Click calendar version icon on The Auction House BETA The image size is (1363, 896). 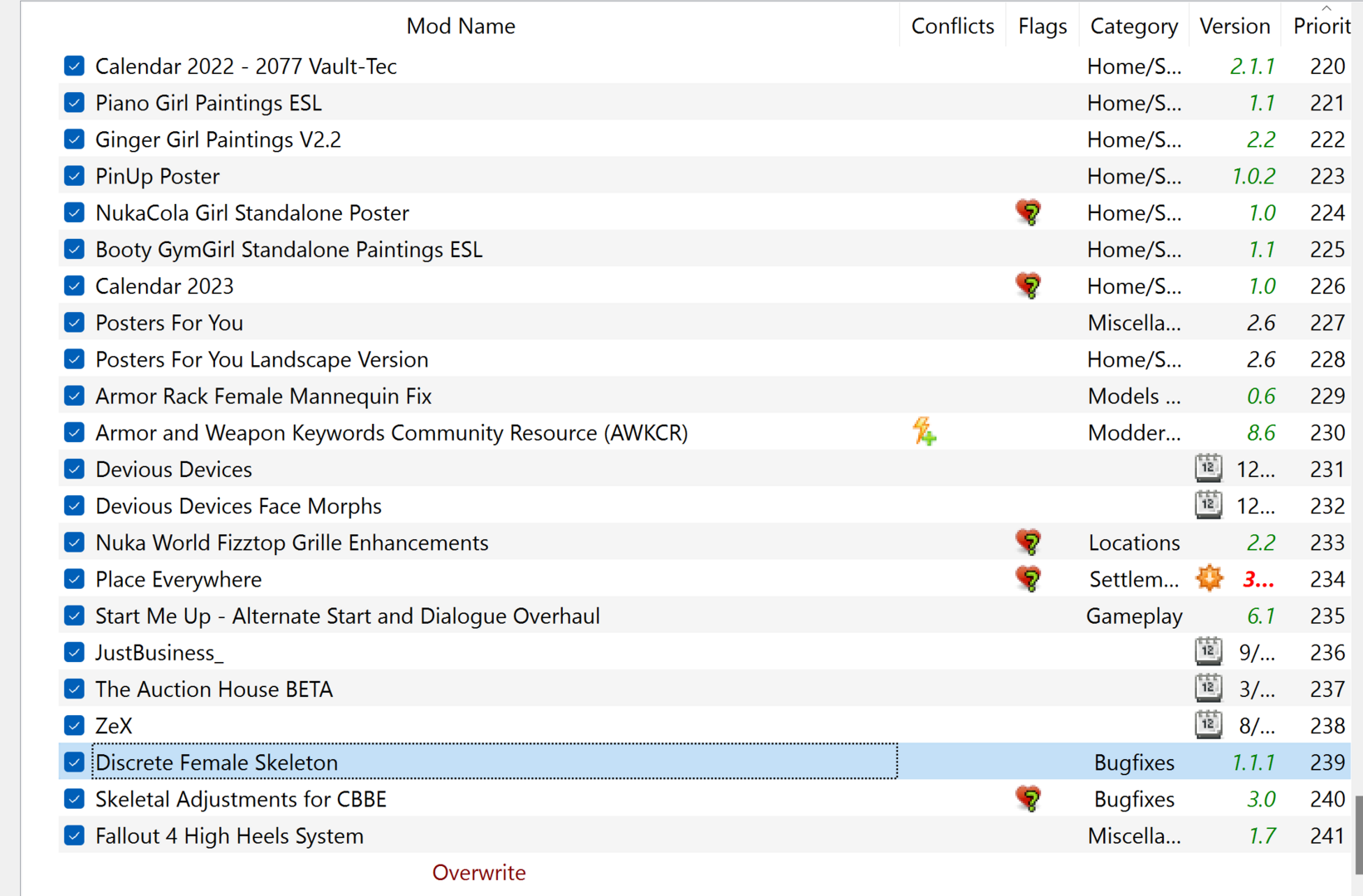tap(1209, 688)
